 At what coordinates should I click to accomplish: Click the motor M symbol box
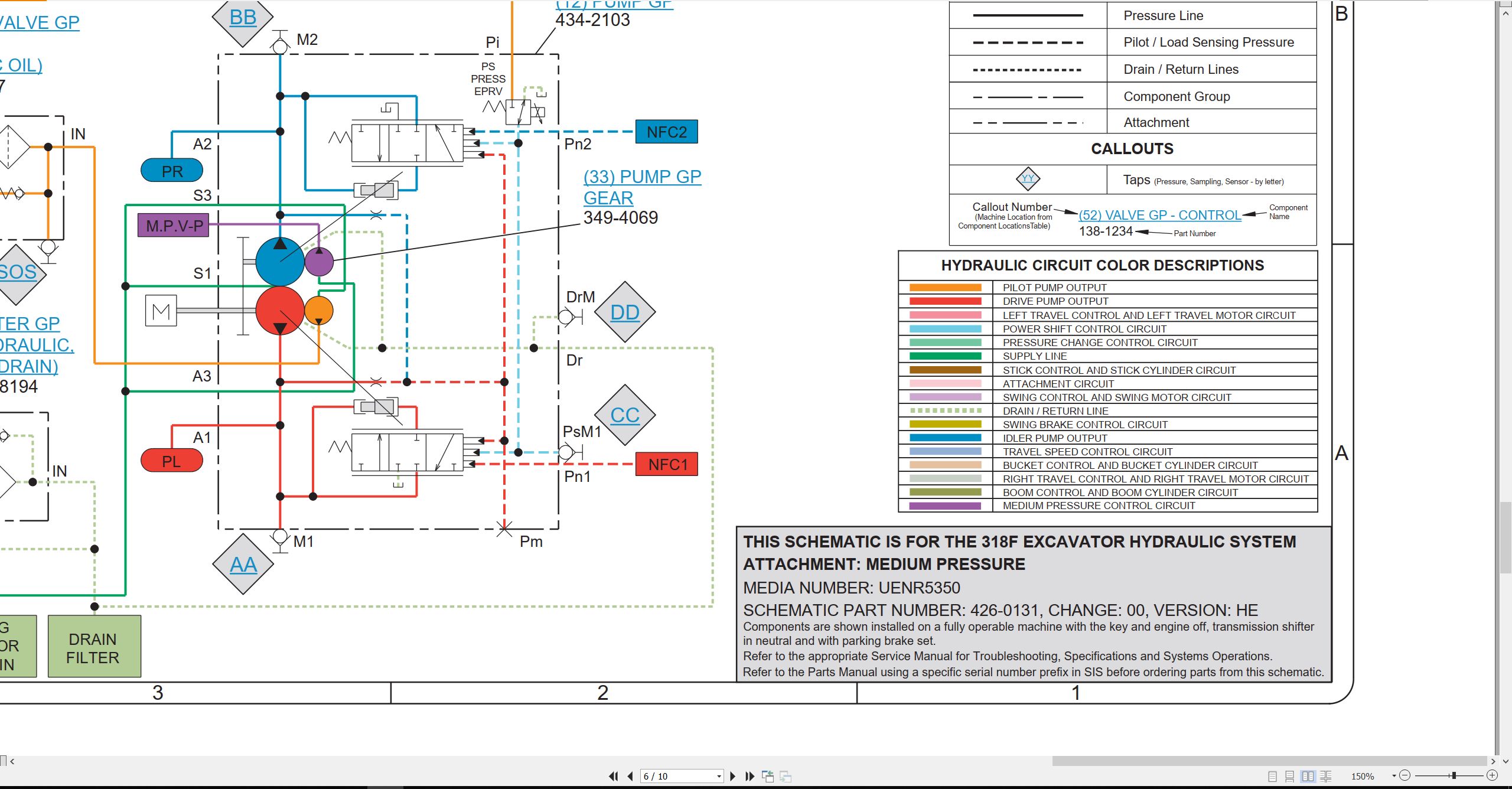161,311
